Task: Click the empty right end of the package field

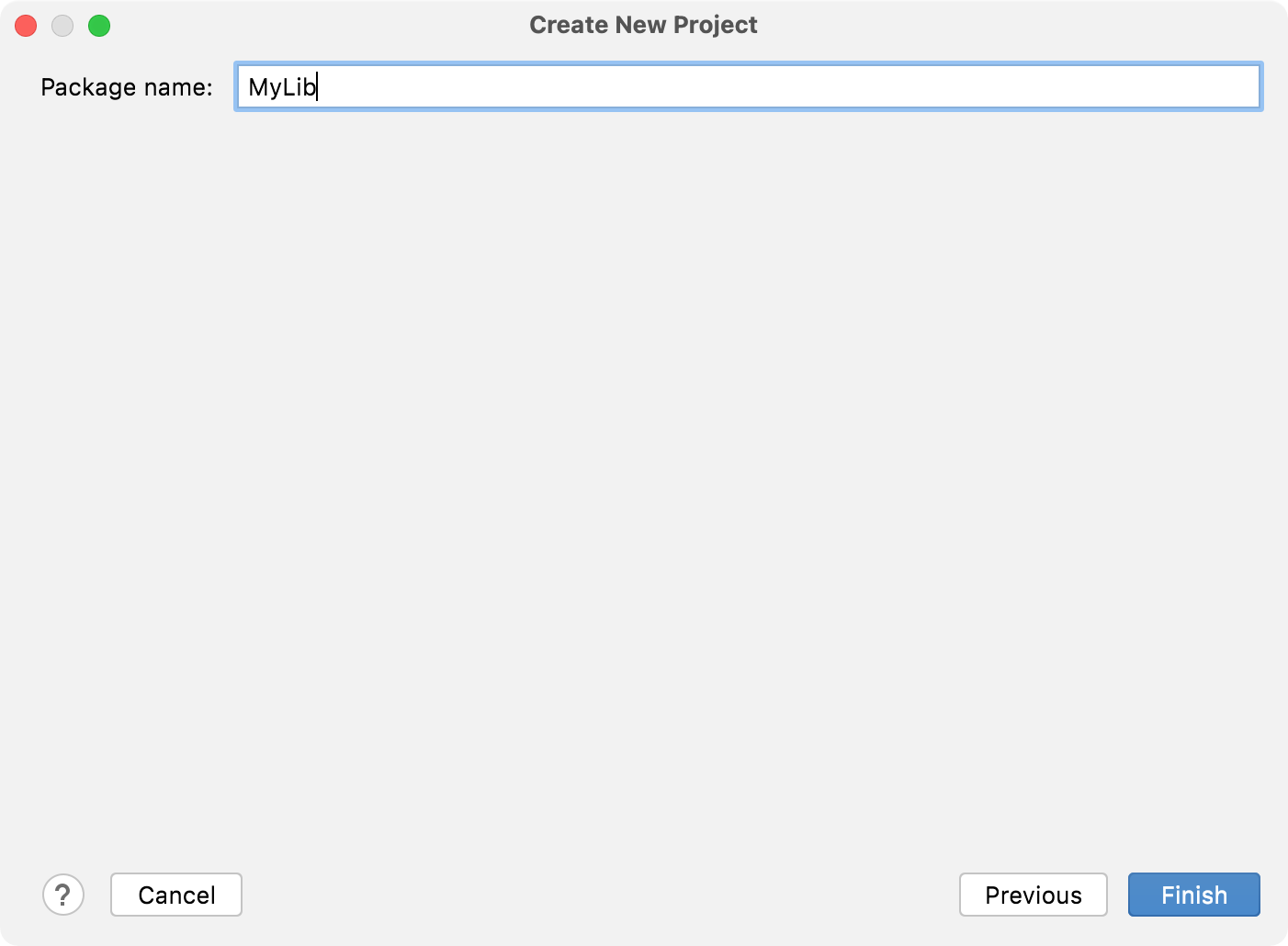Action: (1194, 87)
